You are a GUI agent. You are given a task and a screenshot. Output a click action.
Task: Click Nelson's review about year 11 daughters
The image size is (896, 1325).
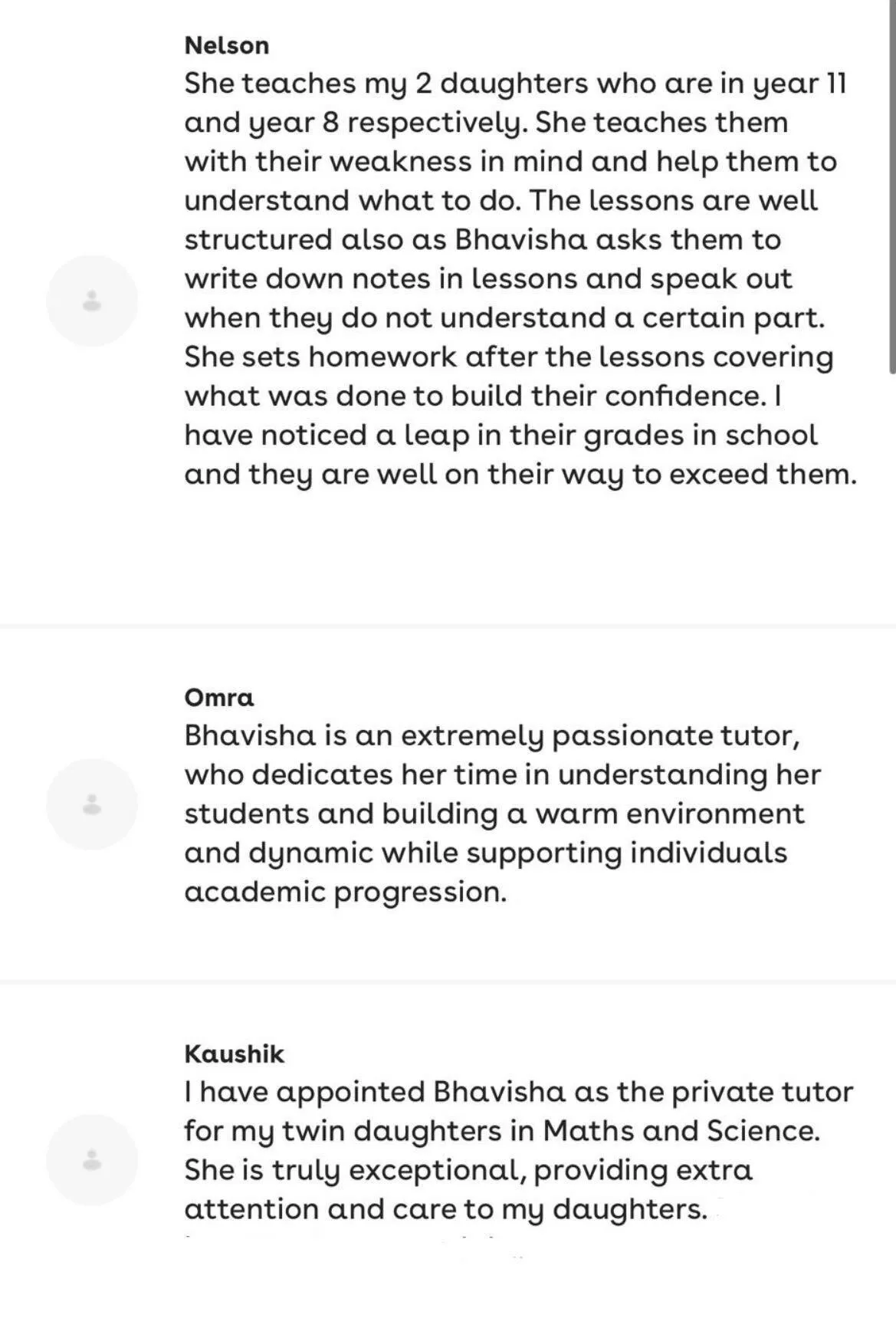coord(520,278)
